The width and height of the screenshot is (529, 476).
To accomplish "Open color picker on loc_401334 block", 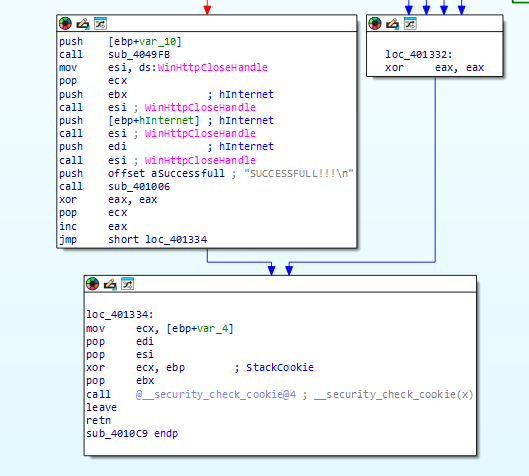I will coord(92,284).
